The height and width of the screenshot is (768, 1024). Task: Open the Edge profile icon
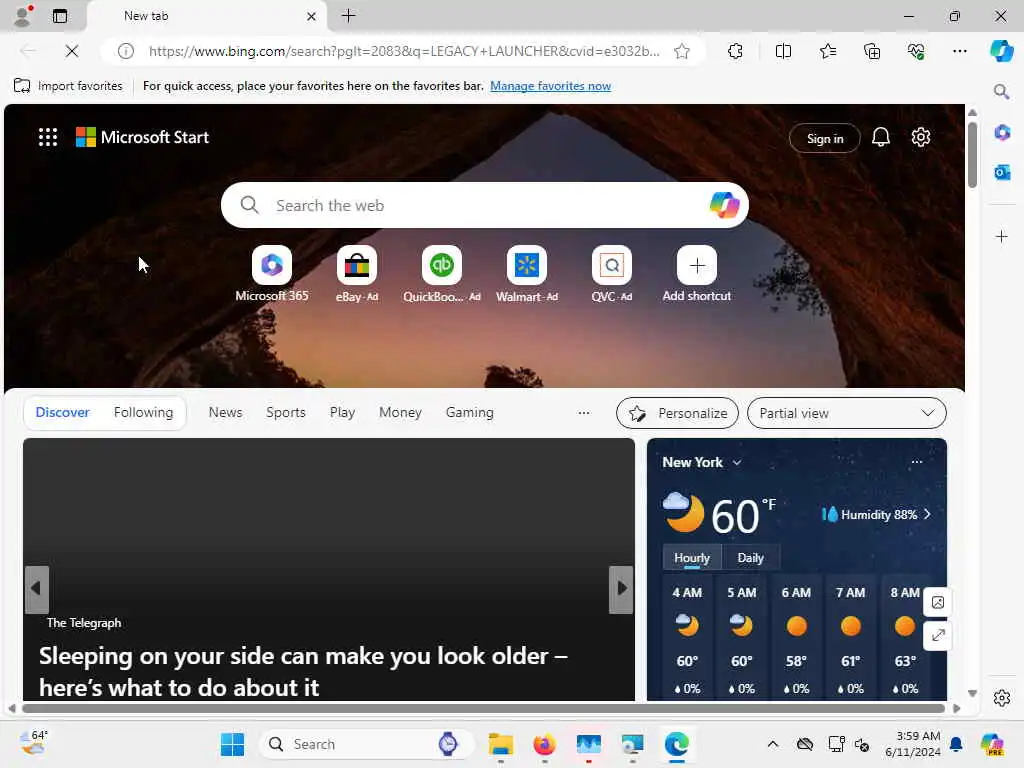coord(23,16)
